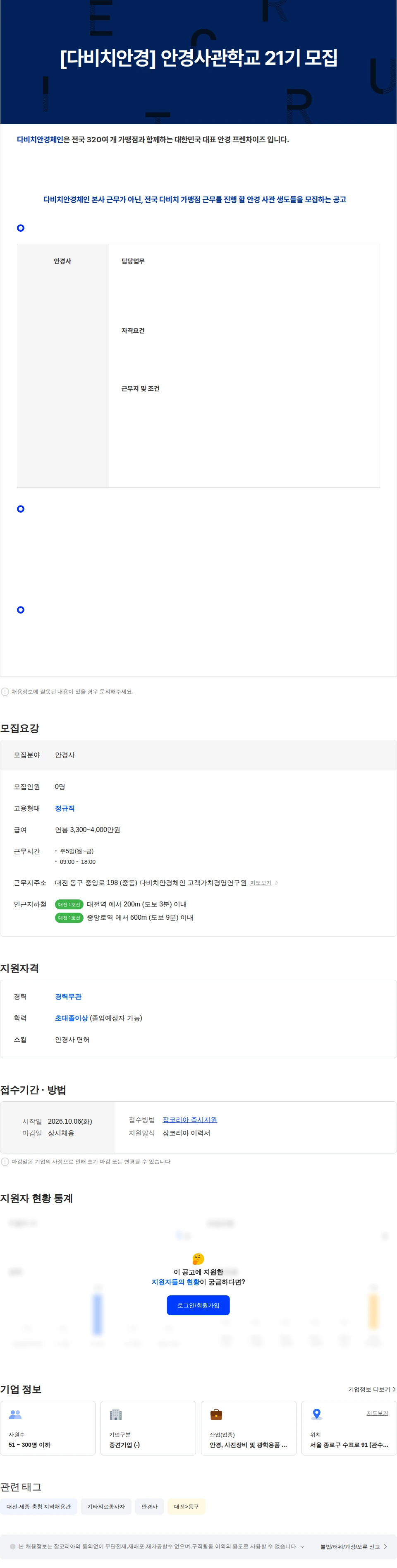Screen dimensions: 397x1568
Task: Select the 대전>동구 tag
Action: 187,1506
